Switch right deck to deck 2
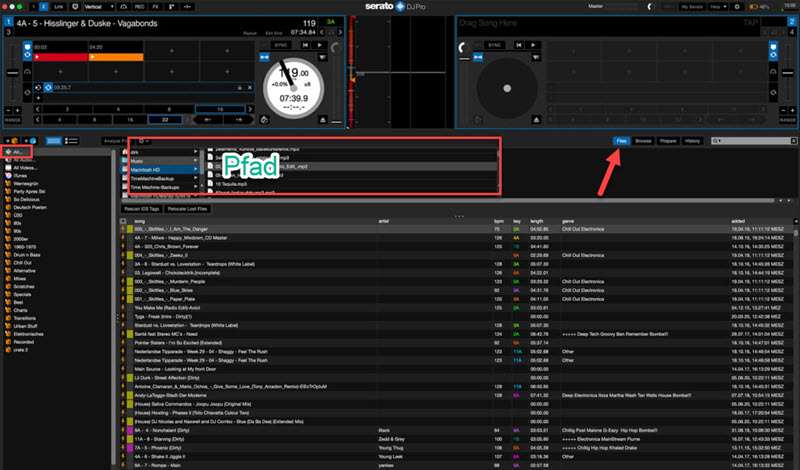800x470 pixels. point(791,22)
